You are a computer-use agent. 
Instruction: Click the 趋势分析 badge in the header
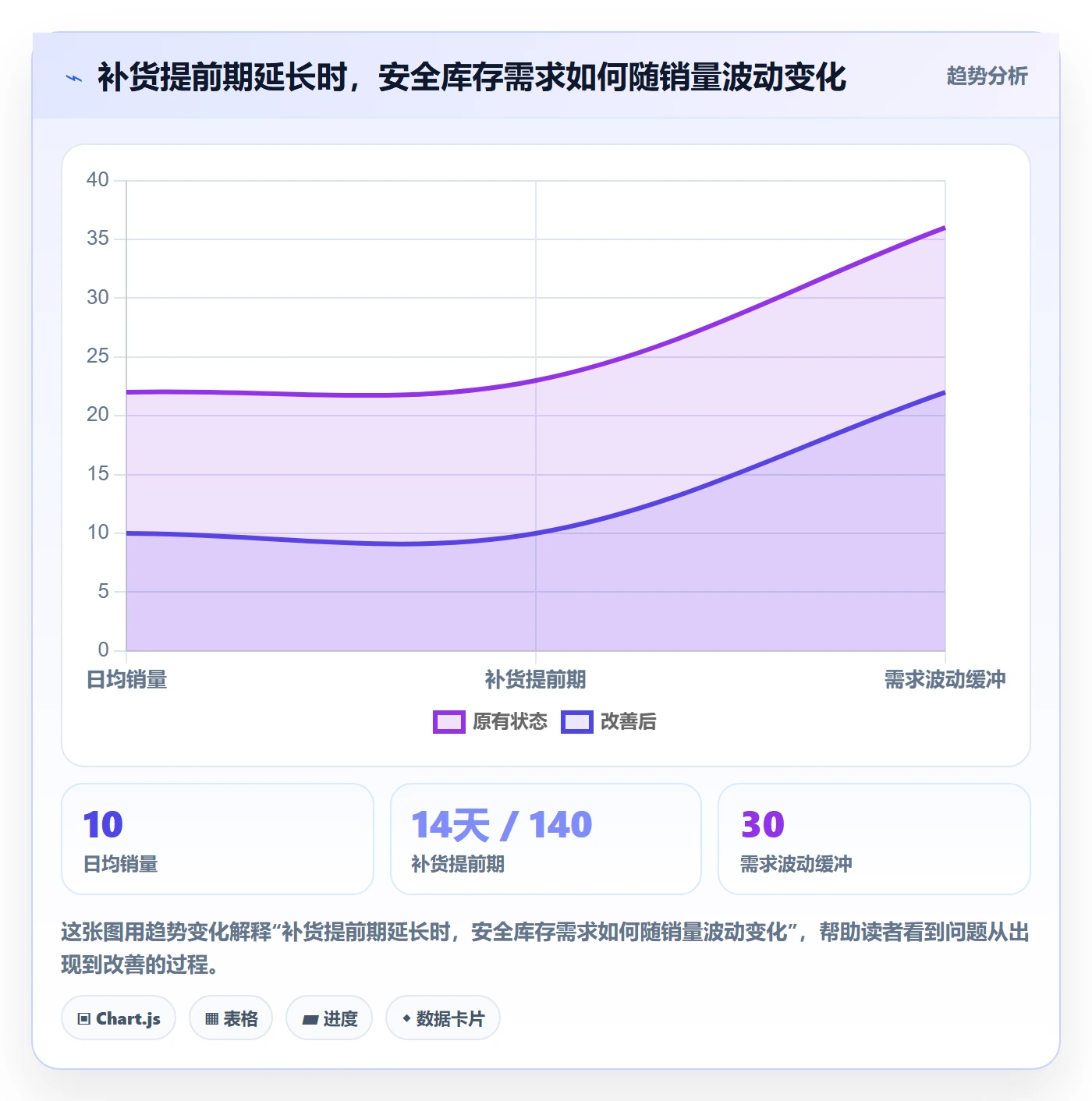[987, 76]
